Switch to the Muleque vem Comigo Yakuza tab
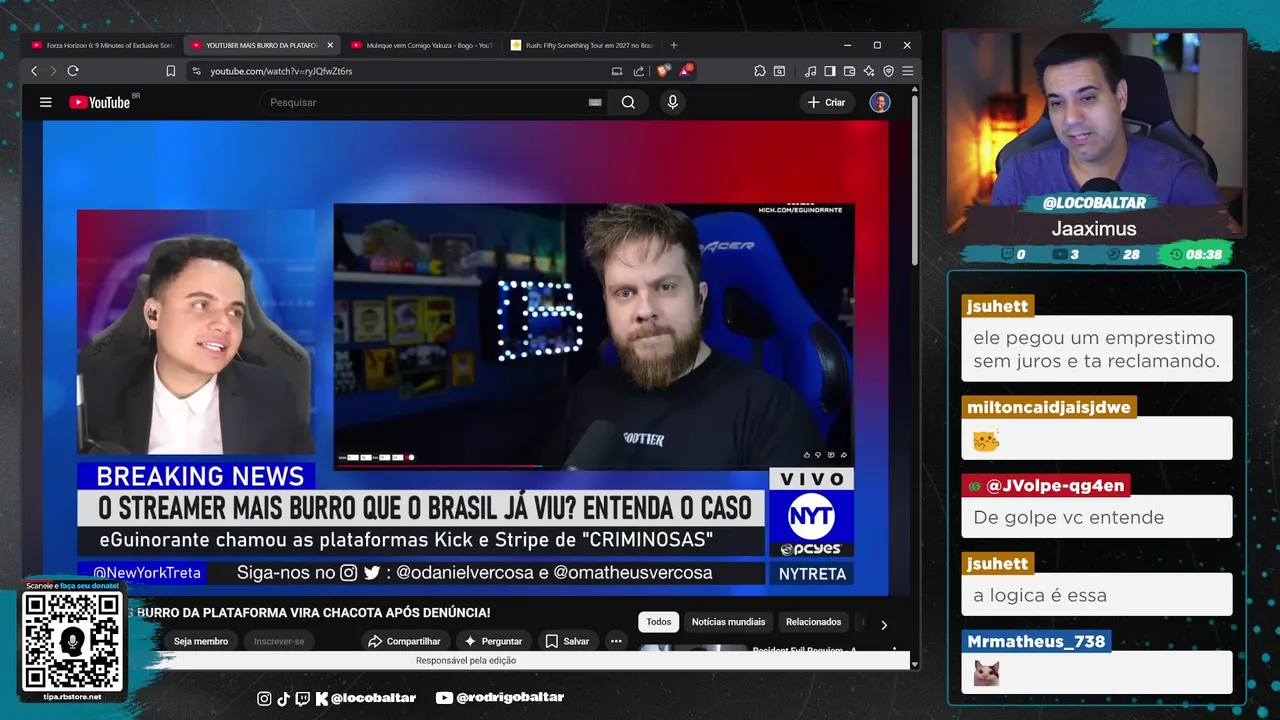 tap(422, 45)
